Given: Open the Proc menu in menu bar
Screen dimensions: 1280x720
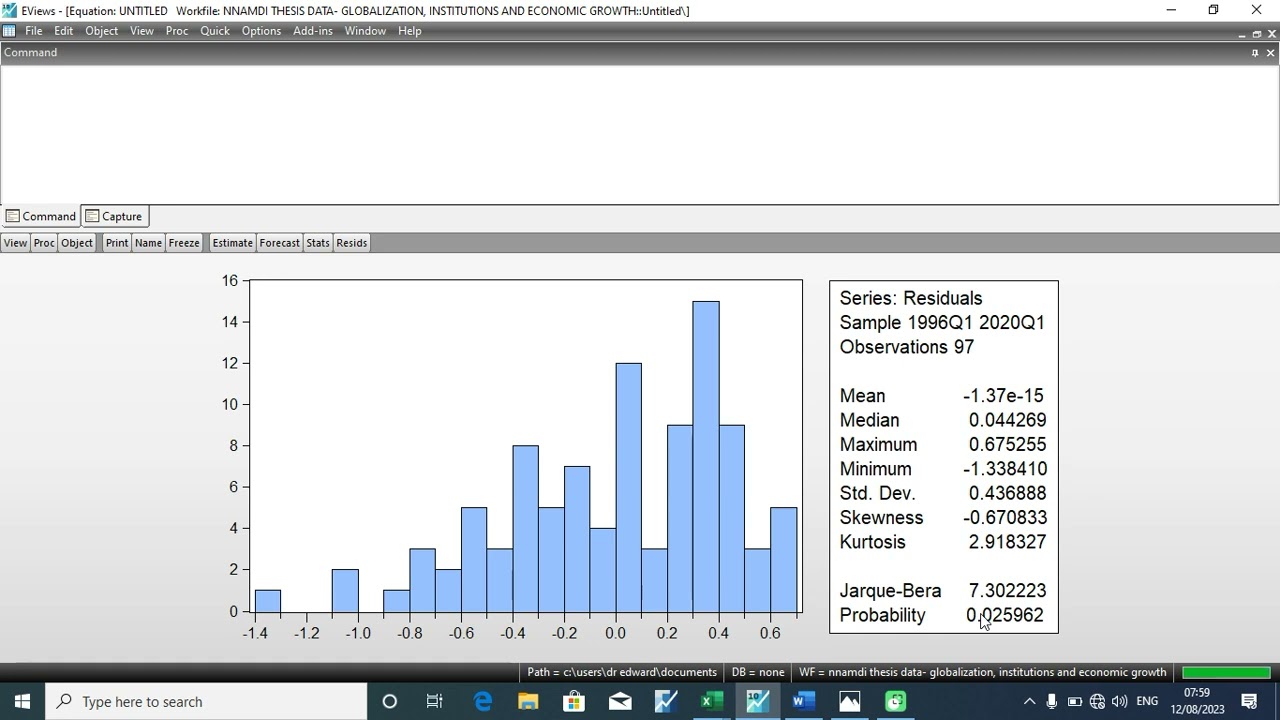Looking at the screenshot, I should (177, 31).
